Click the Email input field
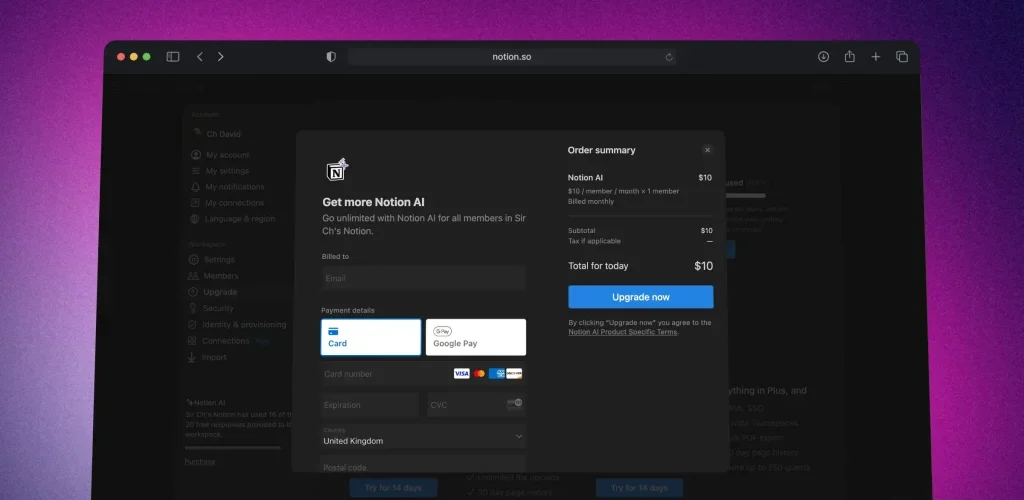The width and height of the screenshot is (1024, 500). 423,278
